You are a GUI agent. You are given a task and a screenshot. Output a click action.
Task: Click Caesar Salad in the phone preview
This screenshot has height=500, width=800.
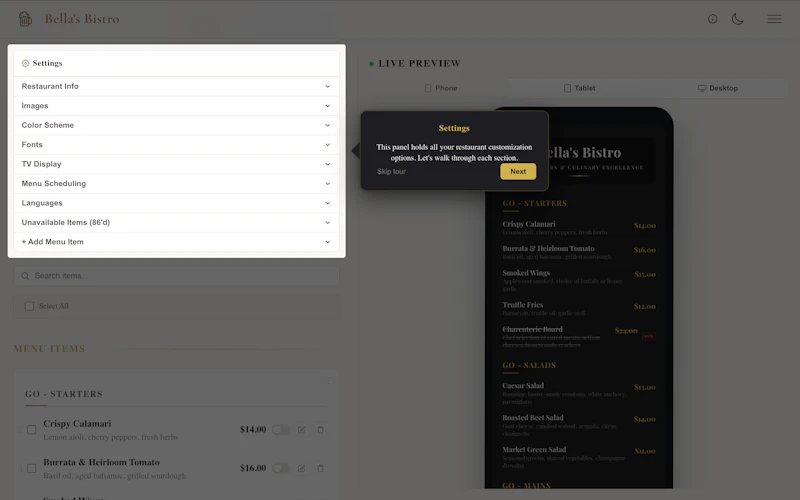(523, 386)
